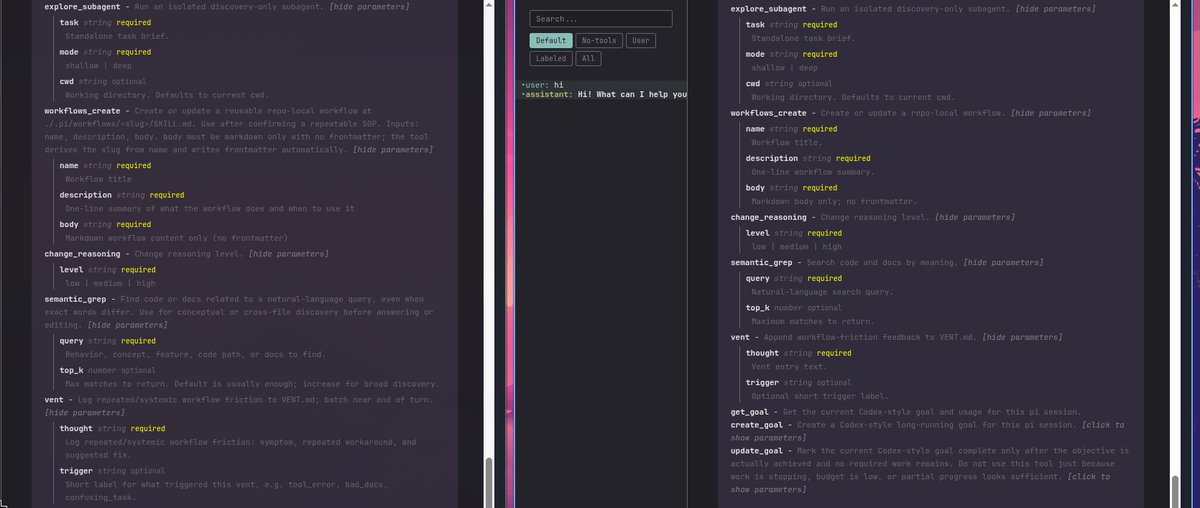This screenshot has width=1200, height=508.
Task: Select the No-tools filter button
Action: coord(599,41)
